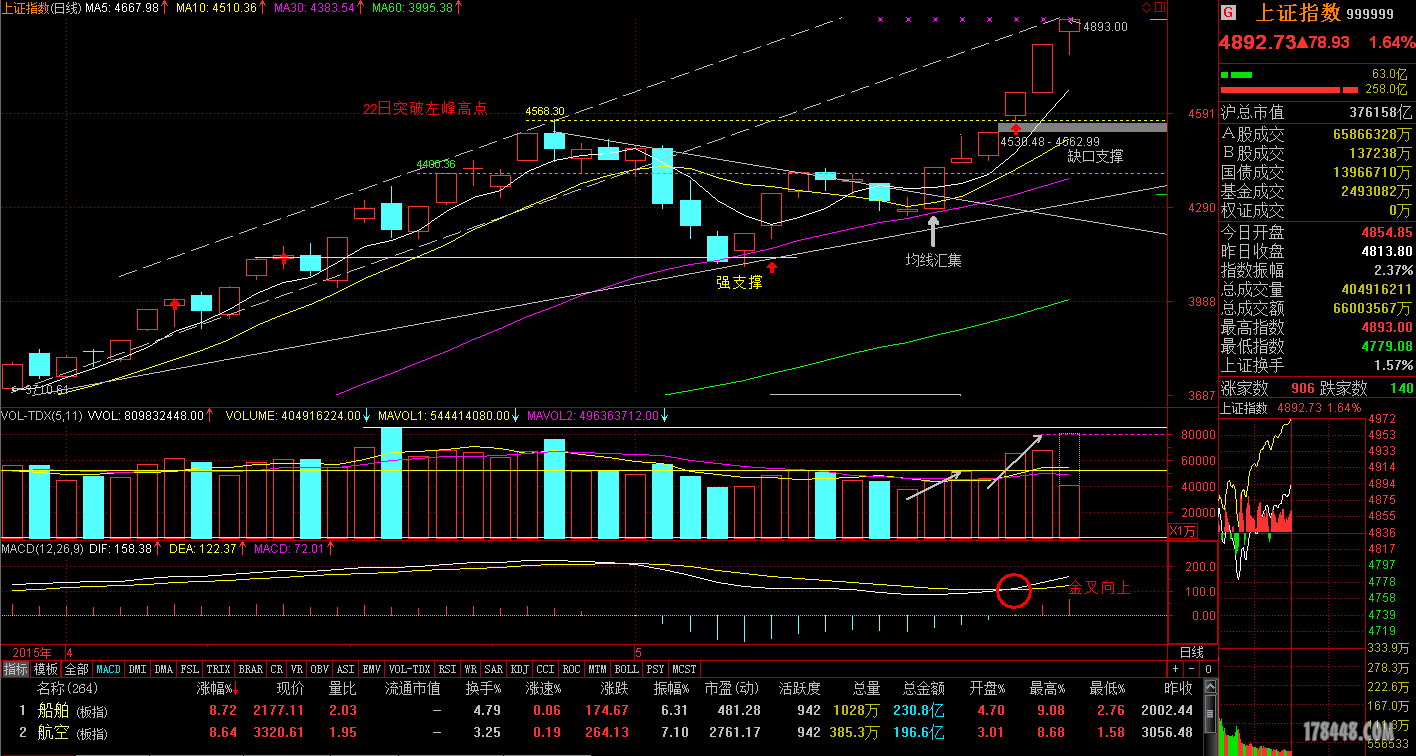Sort list by 量比 column header
Screen dimensions: 1416x756
[x=343, y=689]
